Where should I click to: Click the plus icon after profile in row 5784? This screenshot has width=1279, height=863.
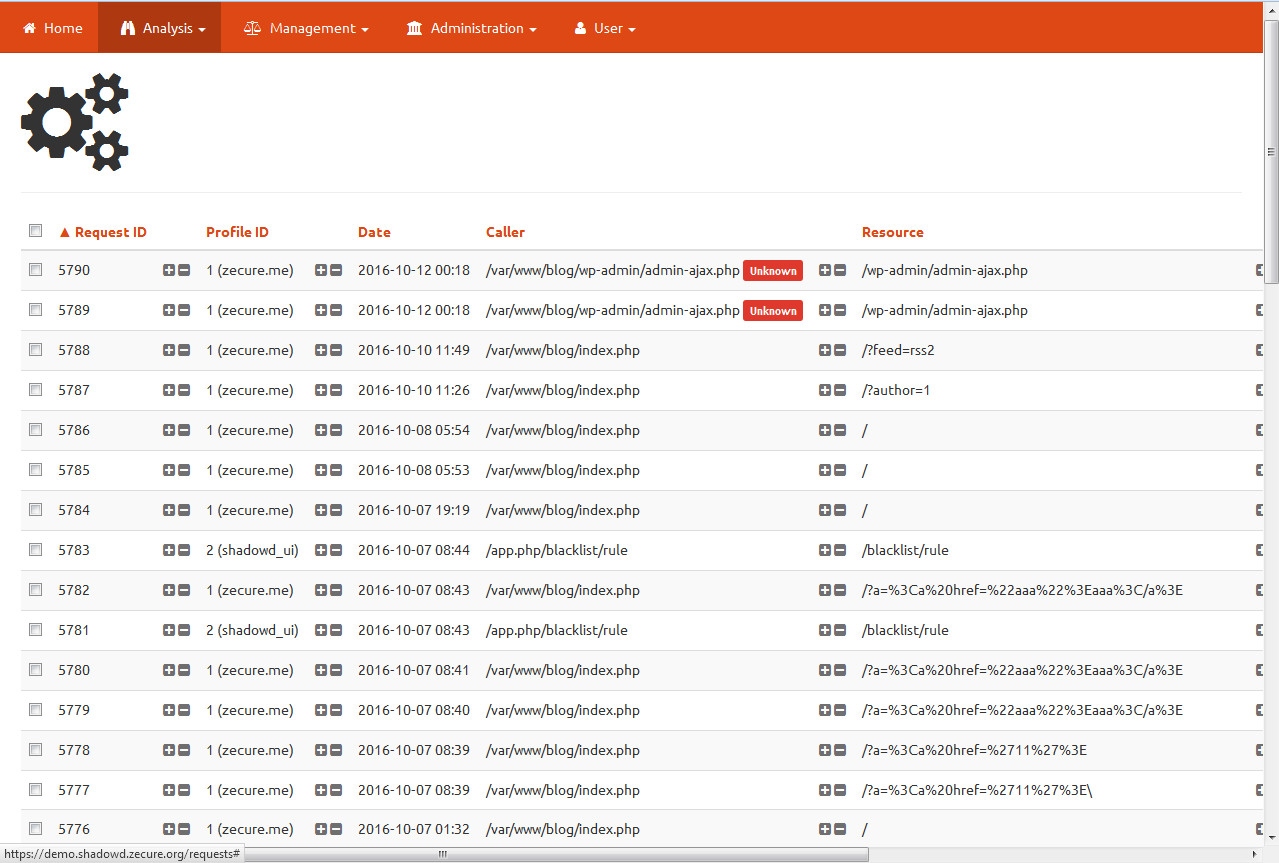click(321, 510)
